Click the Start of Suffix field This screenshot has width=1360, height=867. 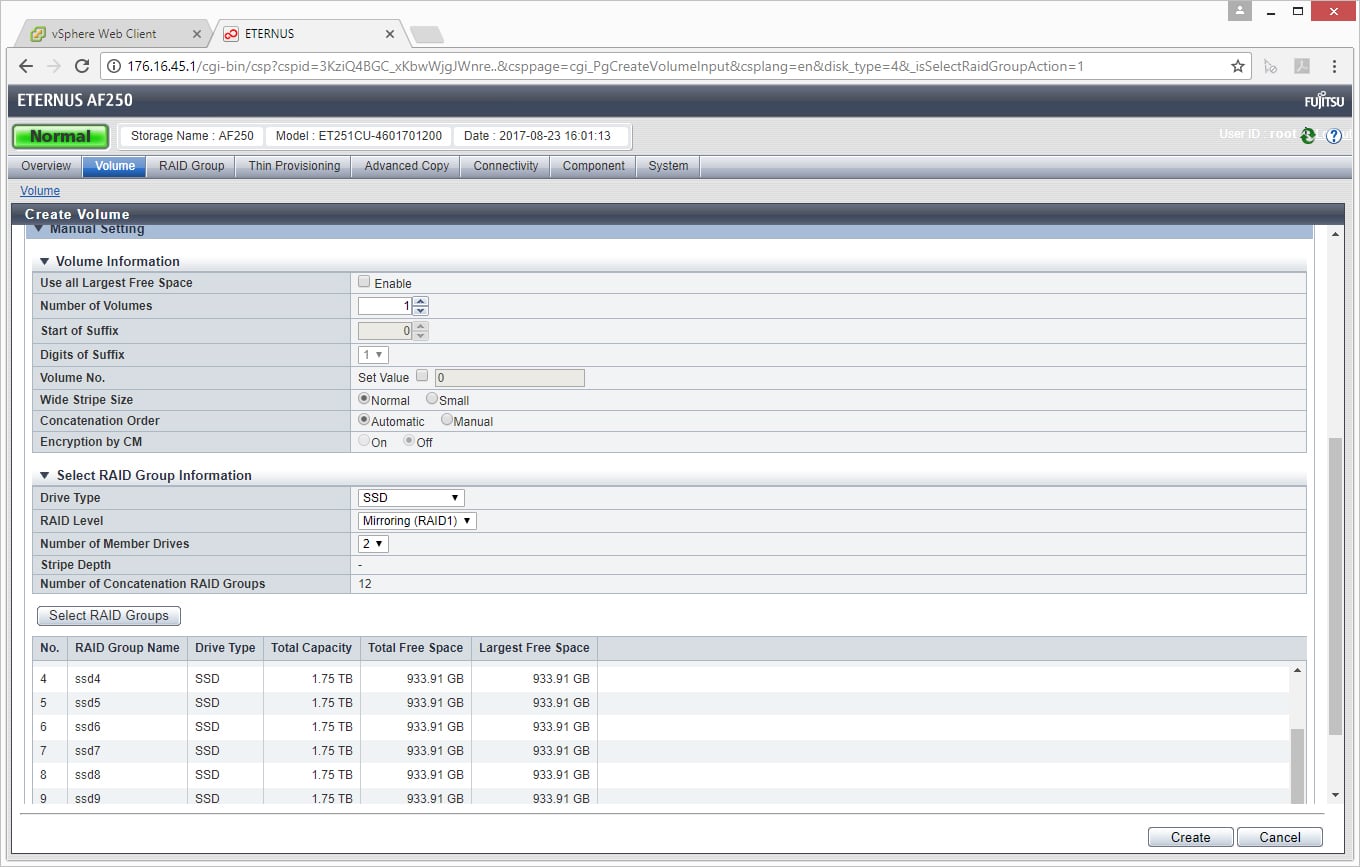coord(385,330)
